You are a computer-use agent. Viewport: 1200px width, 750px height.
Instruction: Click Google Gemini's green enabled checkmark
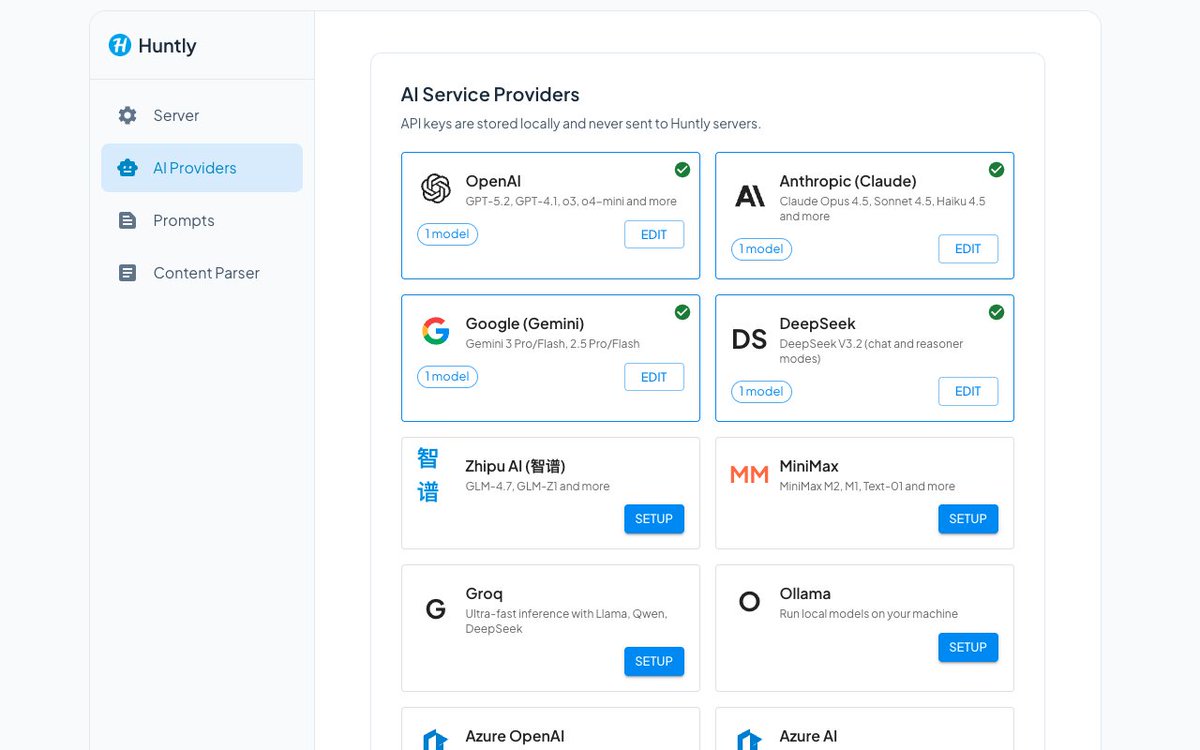(682, 312)
